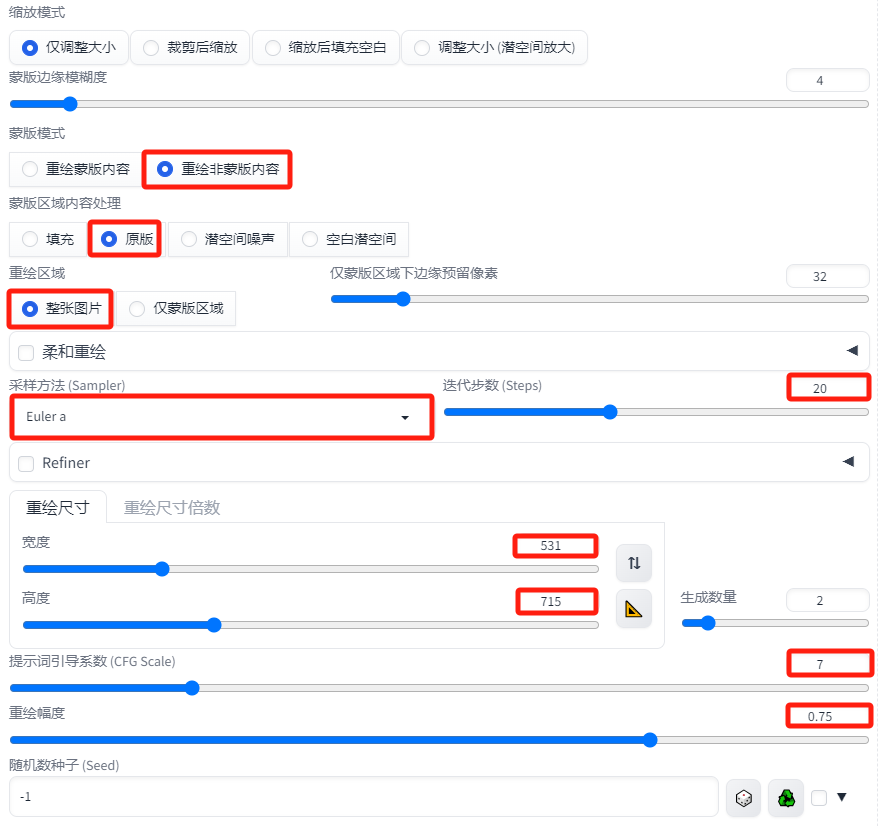Choose 整张图片 inpaint area
This screenshot has width=880, height=826.
[61, 309]
